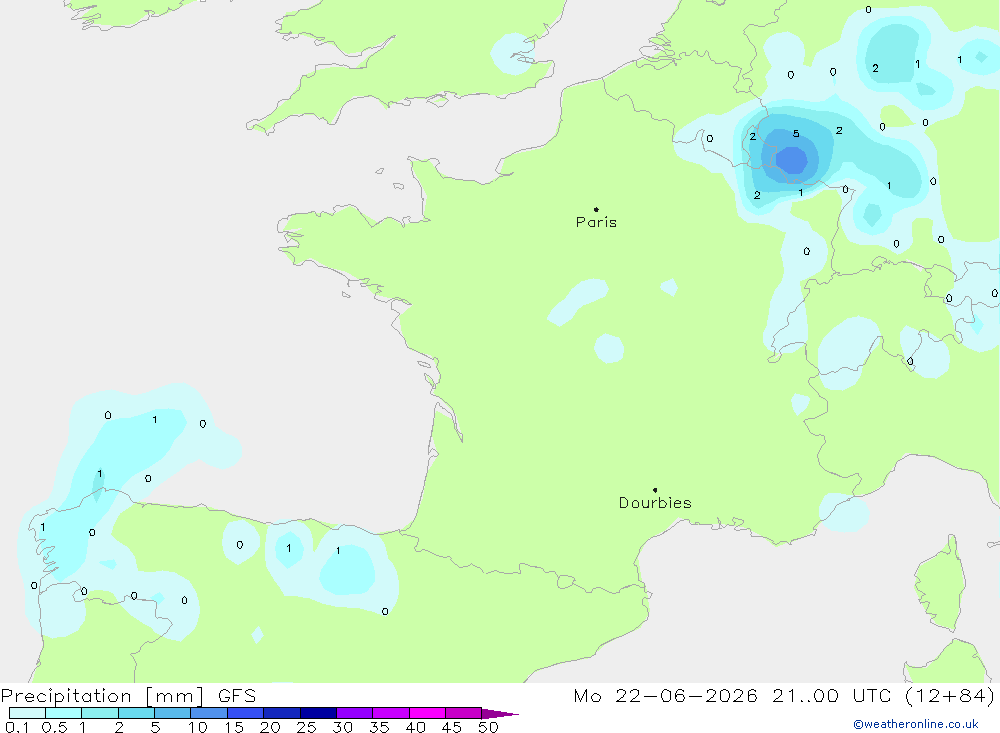Click the (12+84) forecast offset text
Screen dimensions: 1000x733
pos(950,695)
